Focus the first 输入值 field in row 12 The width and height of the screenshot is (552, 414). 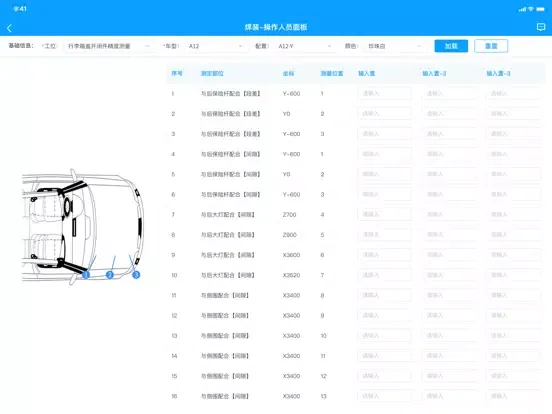pos(384,315)
